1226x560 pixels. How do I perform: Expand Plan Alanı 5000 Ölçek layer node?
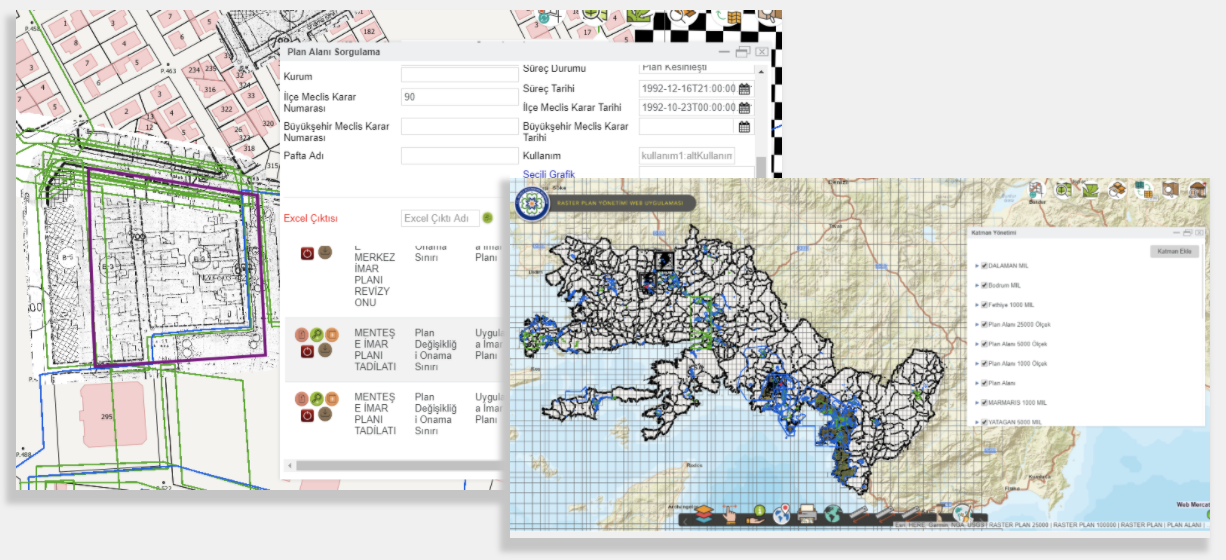point(977,344)
